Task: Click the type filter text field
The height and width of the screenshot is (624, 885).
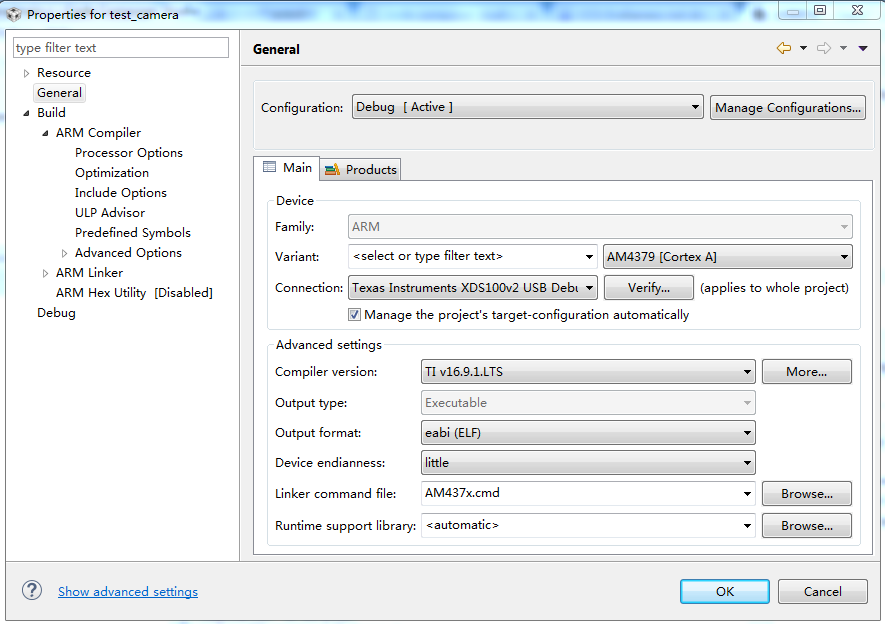Action: [x=121, y=48]
